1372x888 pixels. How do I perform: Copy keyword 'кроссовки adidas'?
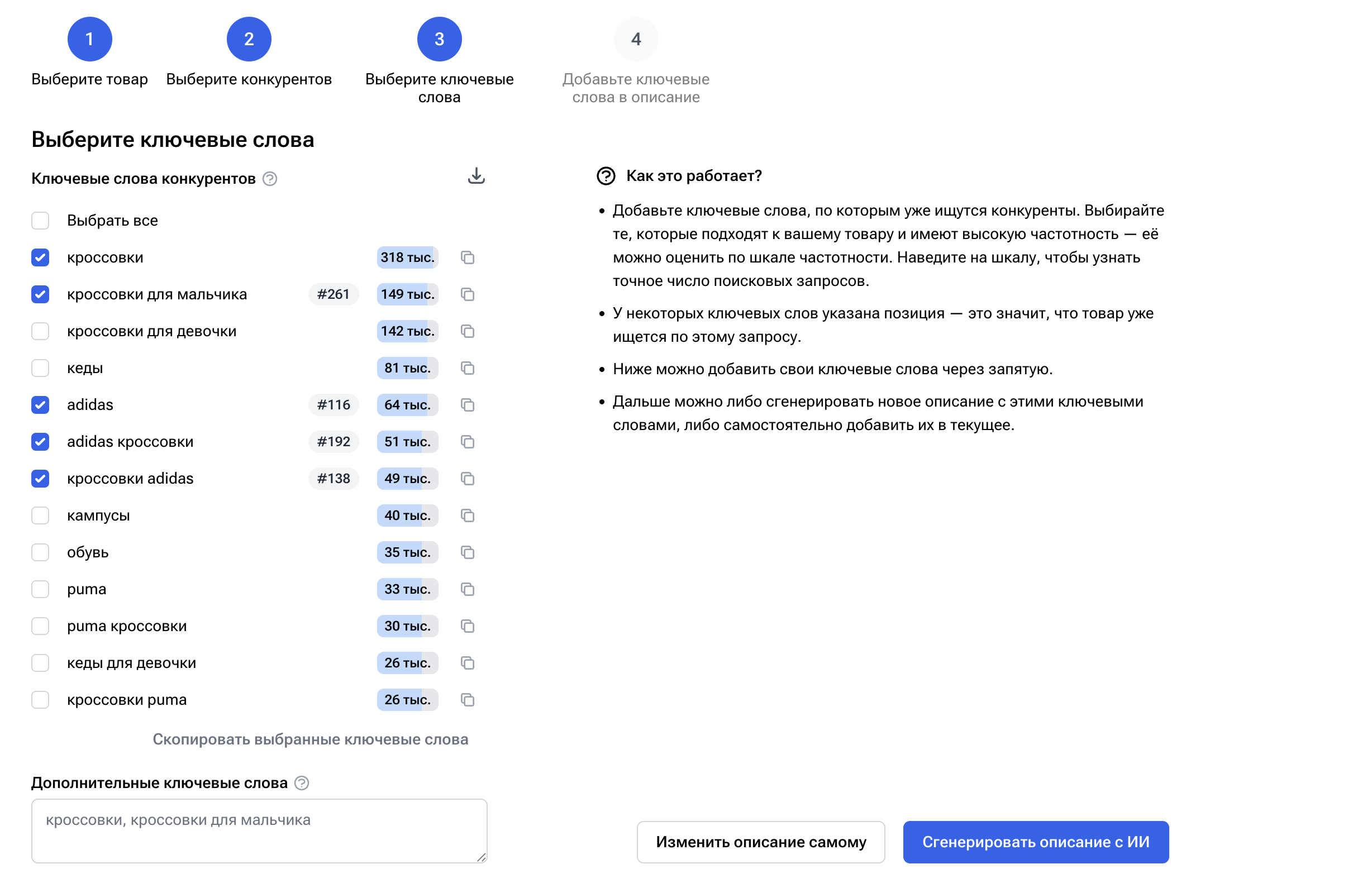point(468,479)
